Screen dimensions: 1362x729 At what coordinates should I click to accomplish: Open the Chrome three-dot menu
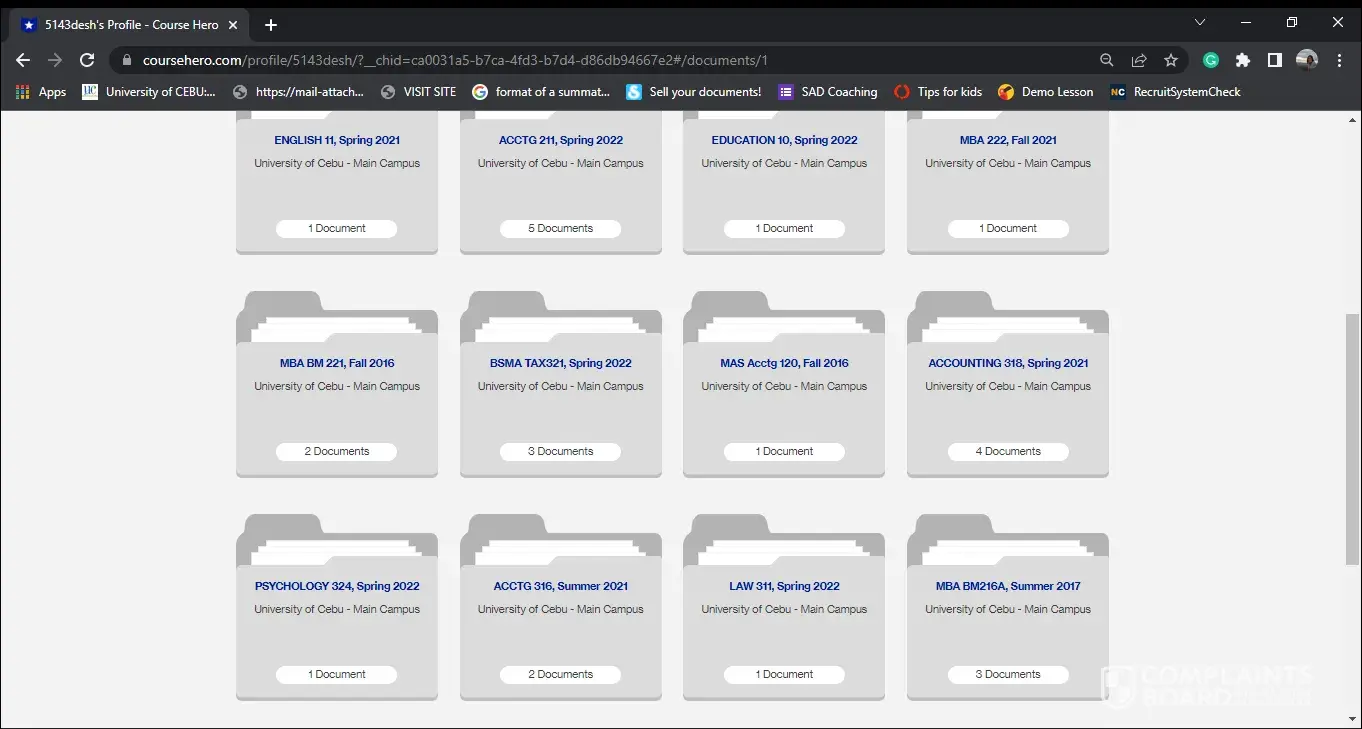(1340, 60)
